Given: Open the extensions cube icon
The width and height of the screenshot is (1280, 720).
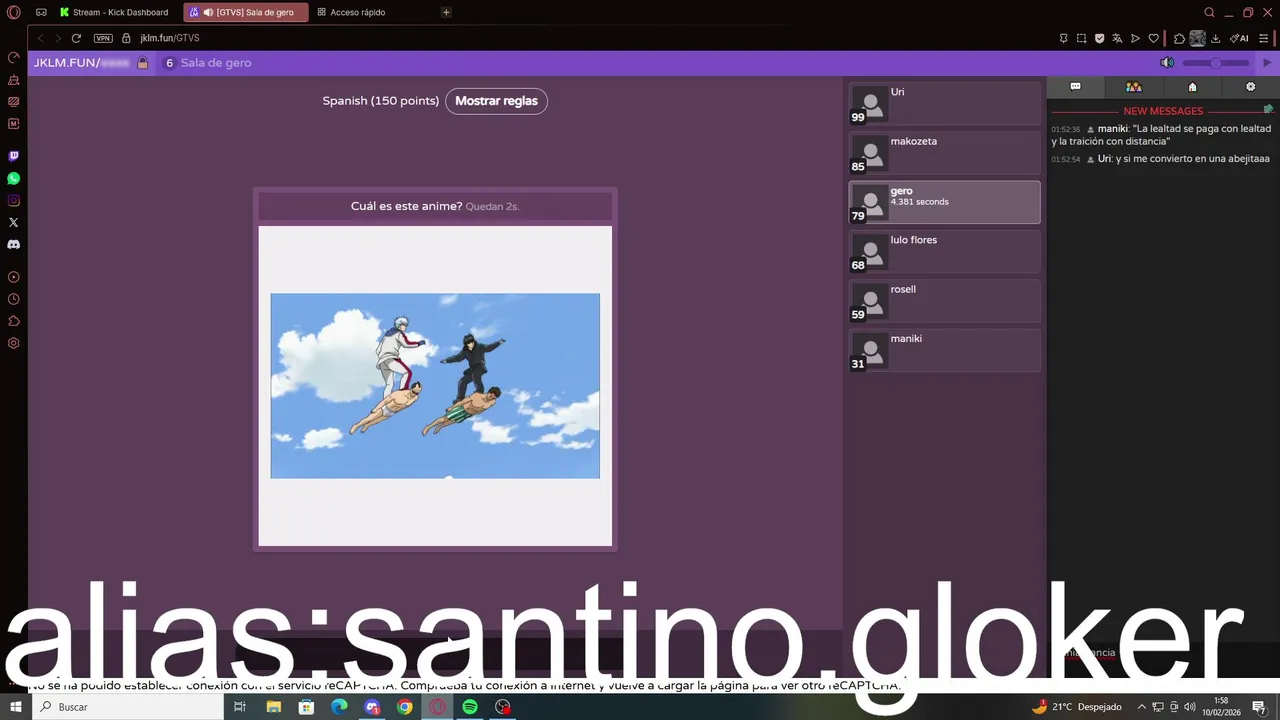Looking at the screenshot, I should click(x=1179, y=38).
